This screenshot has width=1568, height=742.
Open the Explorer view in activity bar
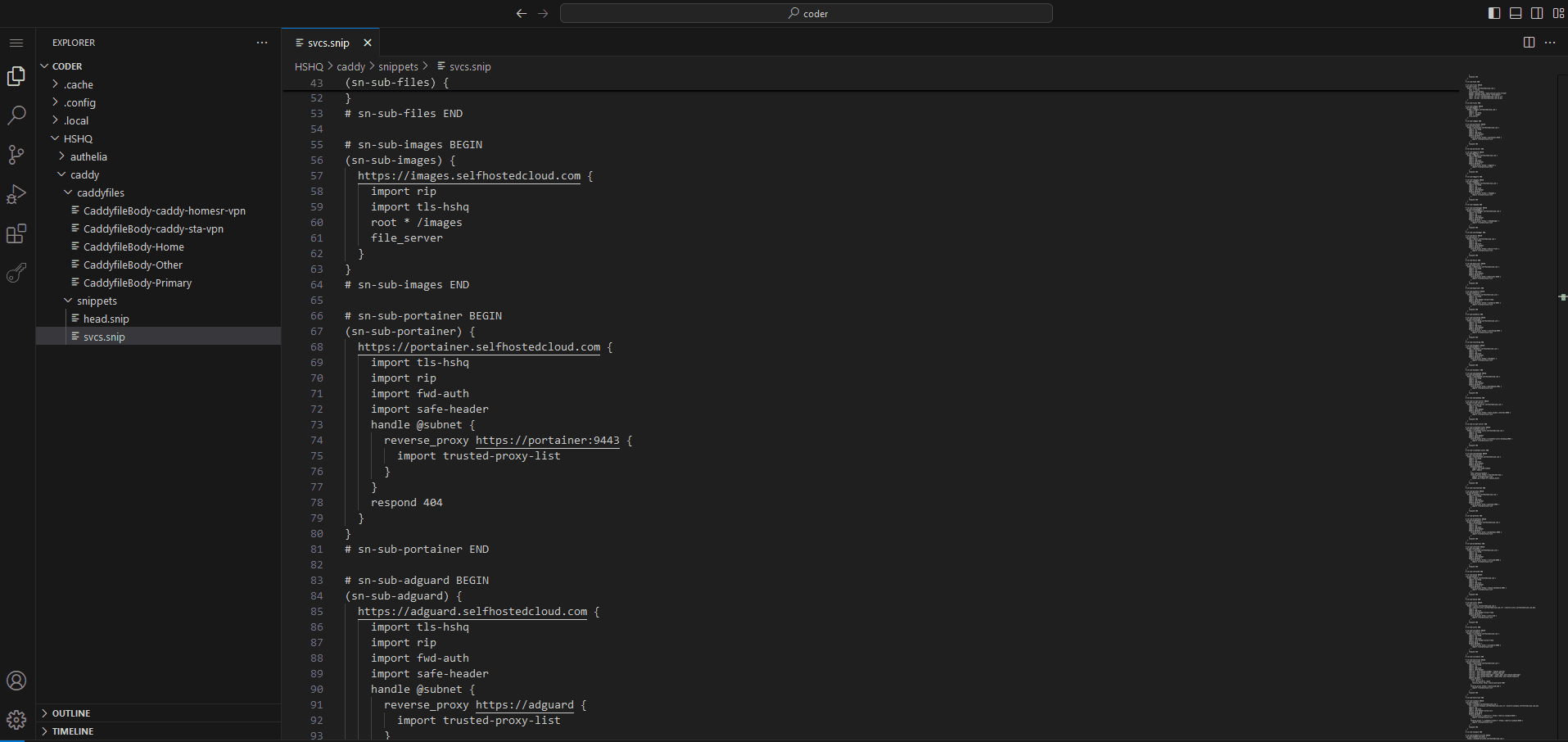coord(16,76)
